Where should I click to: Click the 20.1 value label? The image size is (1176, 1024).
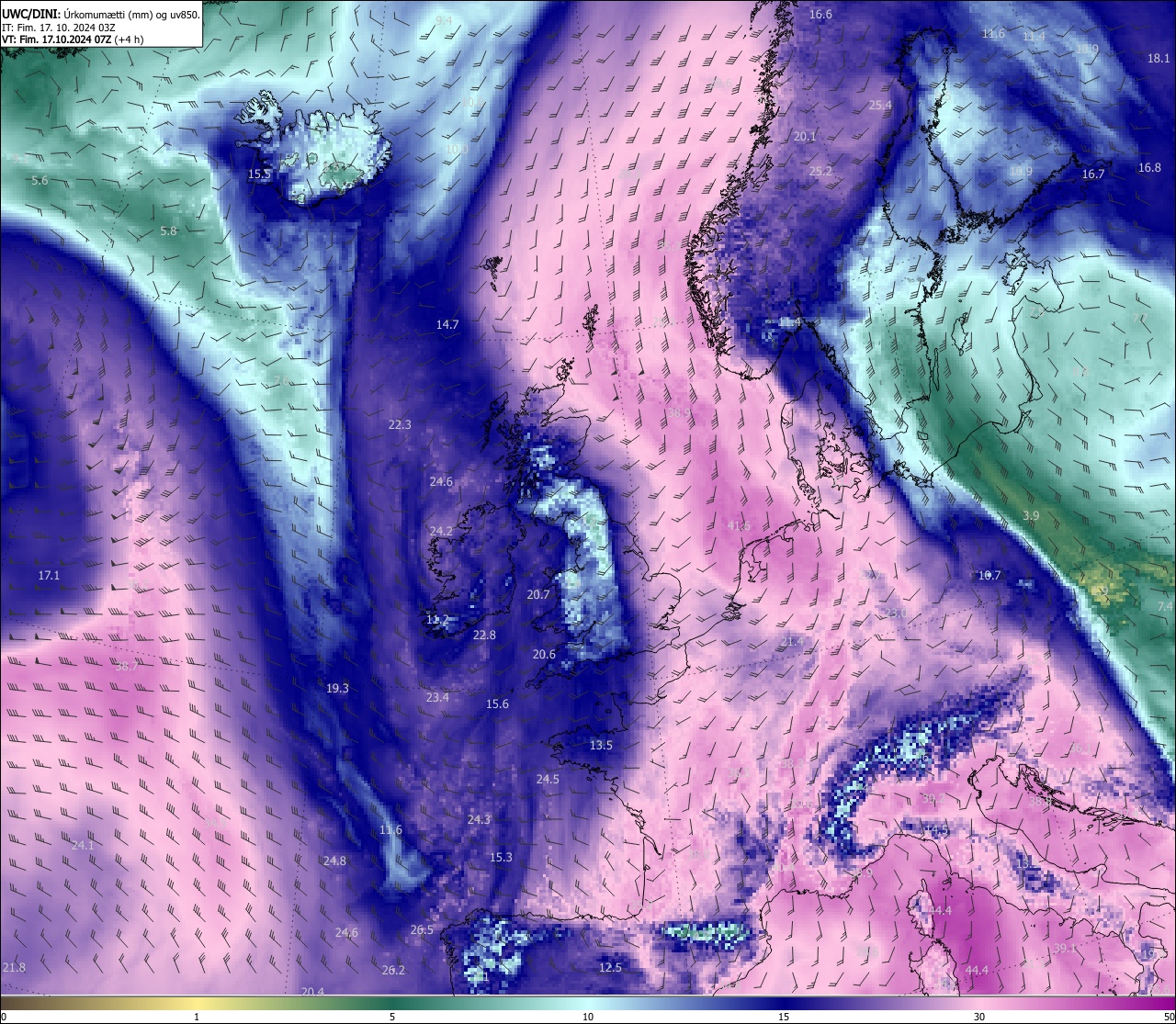click(805, 136)
